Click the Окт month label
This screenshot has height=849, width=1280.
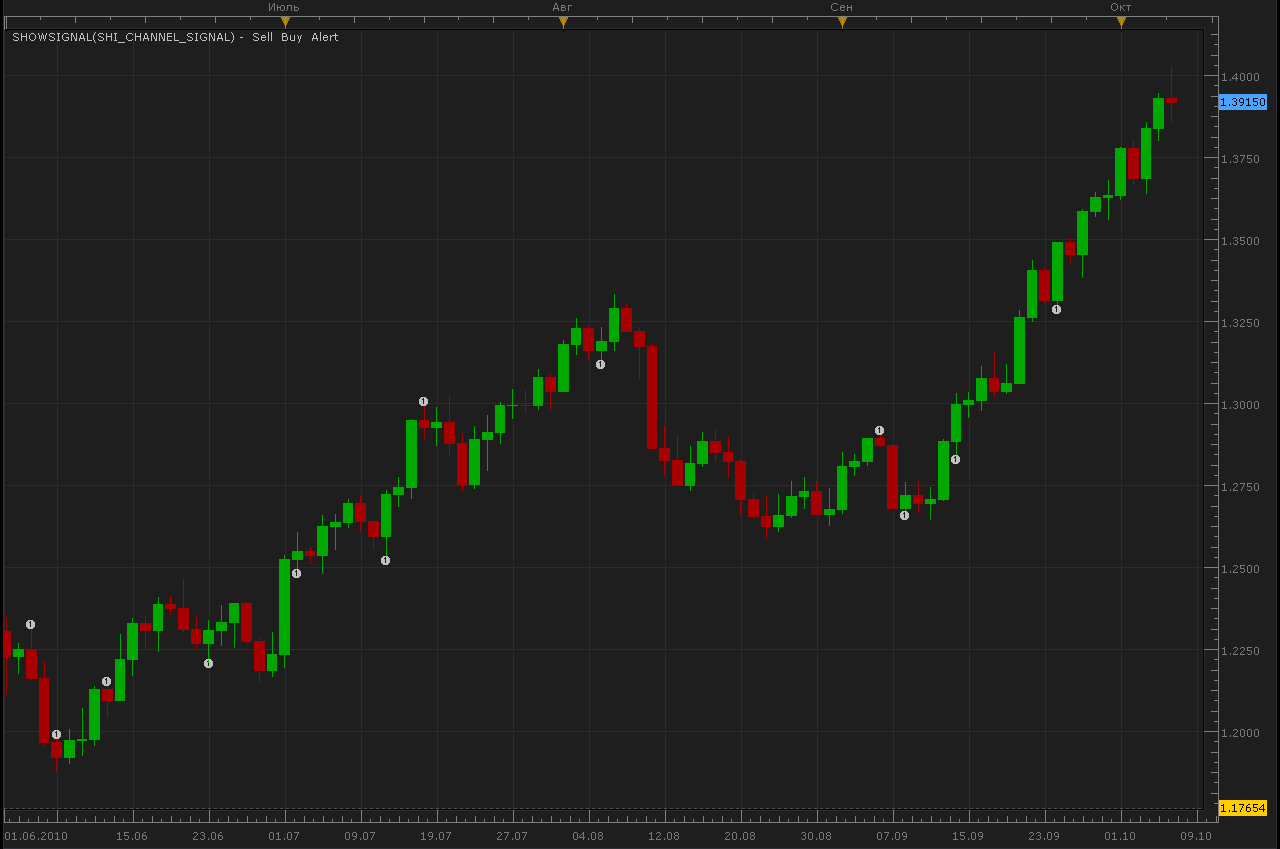click(1121, 7)
